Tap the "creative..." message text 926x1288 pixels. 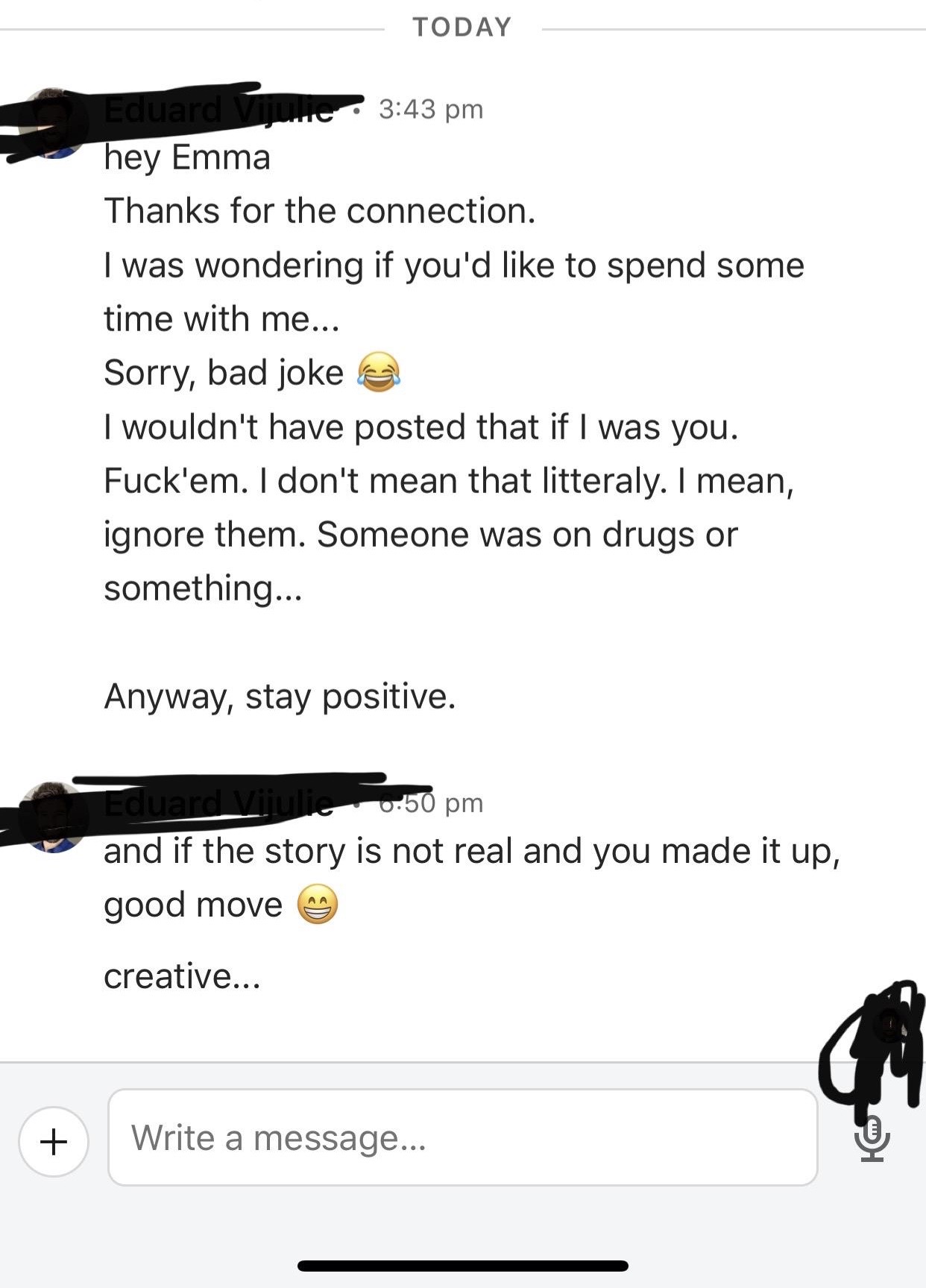(183, 976)
